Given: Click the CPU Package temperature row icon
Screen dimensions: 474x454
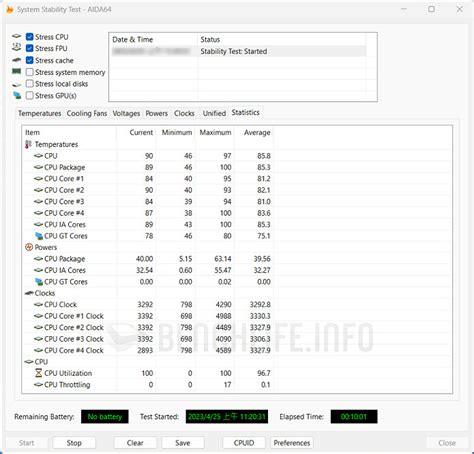Looking at the screenshot, I should point(39,167).
